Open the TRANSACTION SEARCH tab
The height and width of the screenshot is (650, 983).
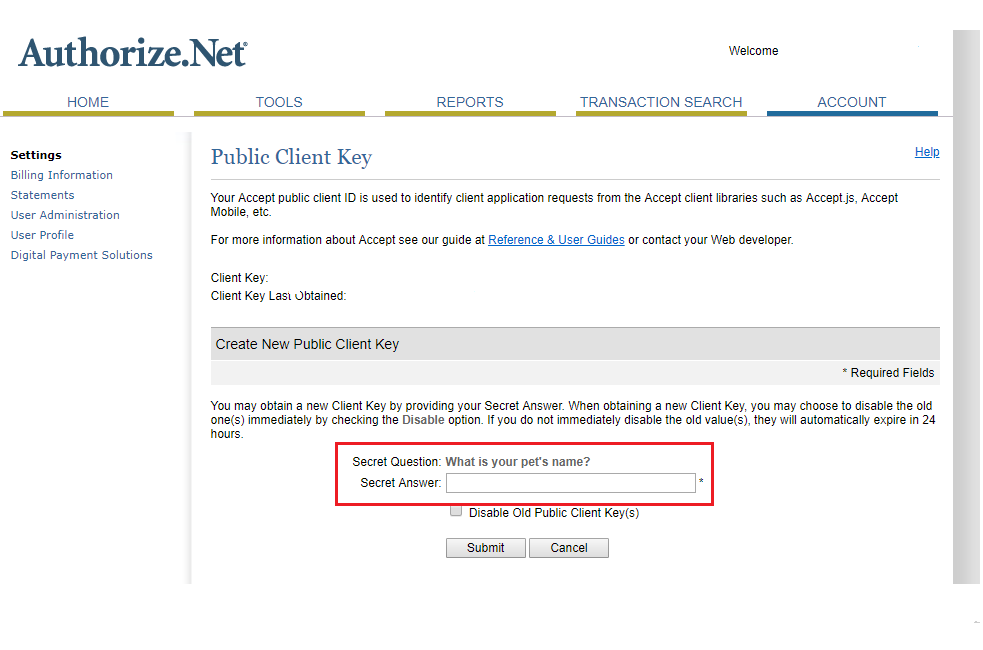pyautogui.click(x=661, y=101)
